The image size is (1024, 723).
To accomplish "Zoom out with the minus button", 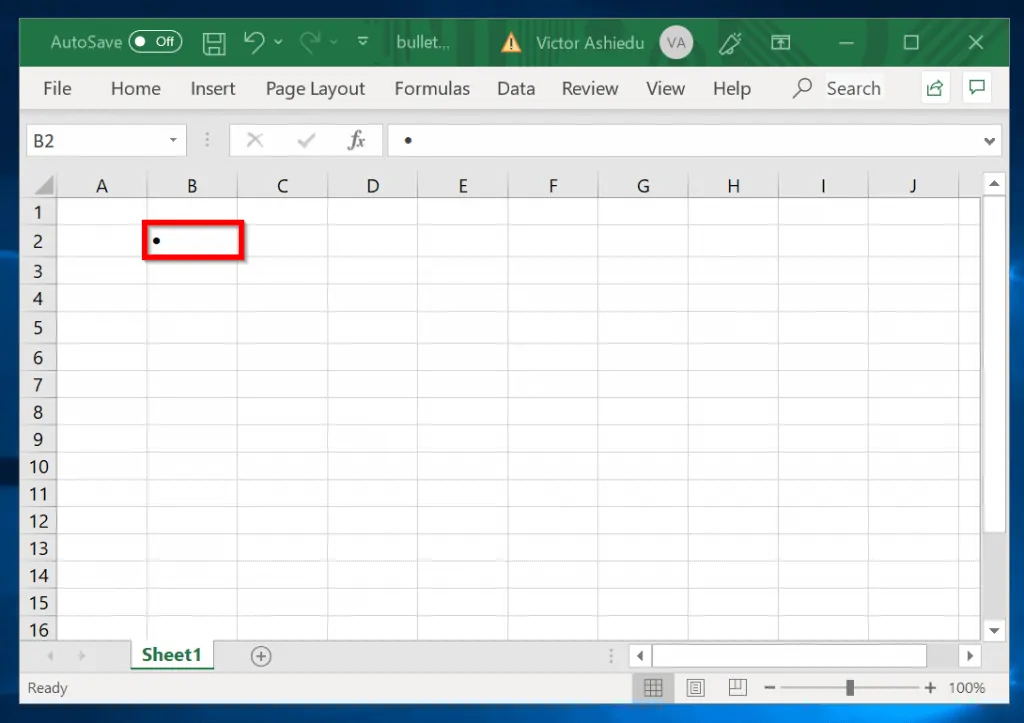I will (770, 688).
